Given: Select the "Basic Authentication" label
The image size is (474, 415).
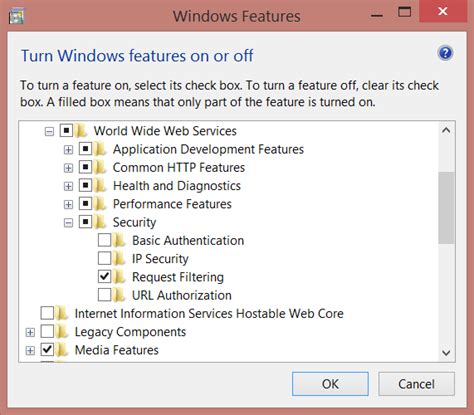Looking at the screenshot, I should pyautogui.click(x=188, y=240).
